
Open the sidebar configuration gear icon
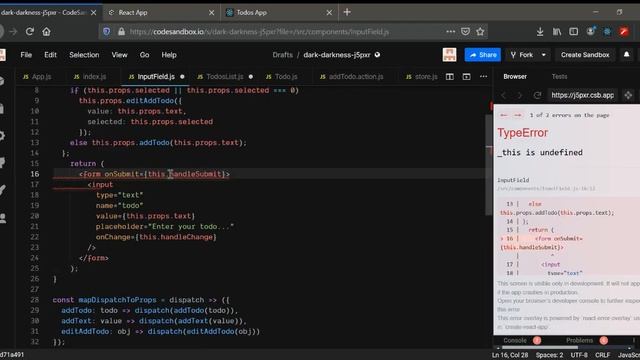tap(2, 136)
